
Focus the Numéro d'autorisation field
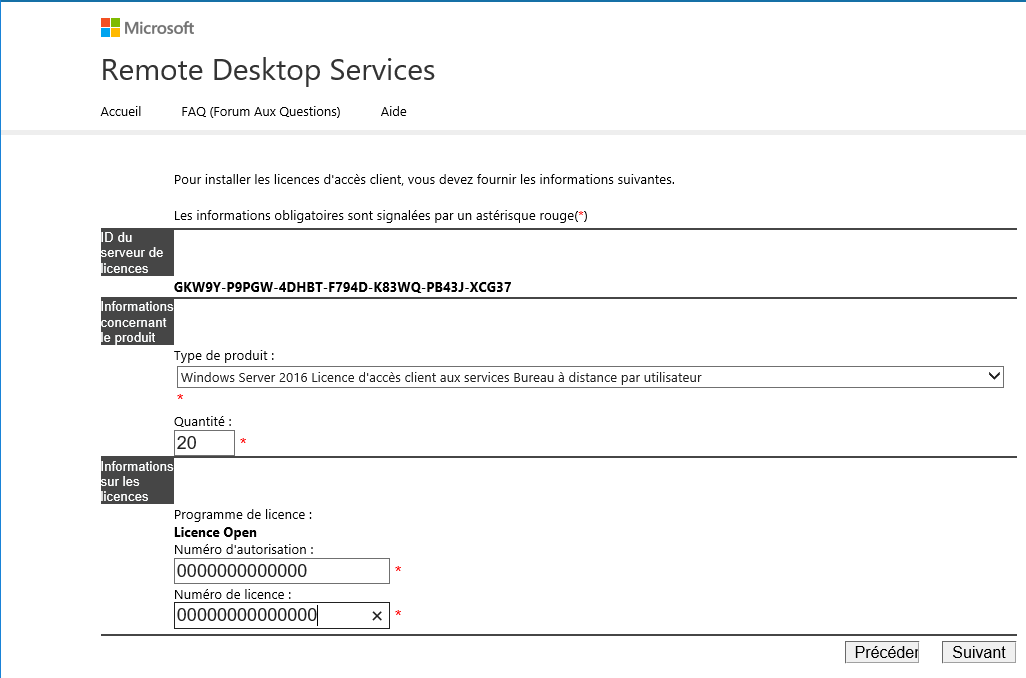click(281, 571)
